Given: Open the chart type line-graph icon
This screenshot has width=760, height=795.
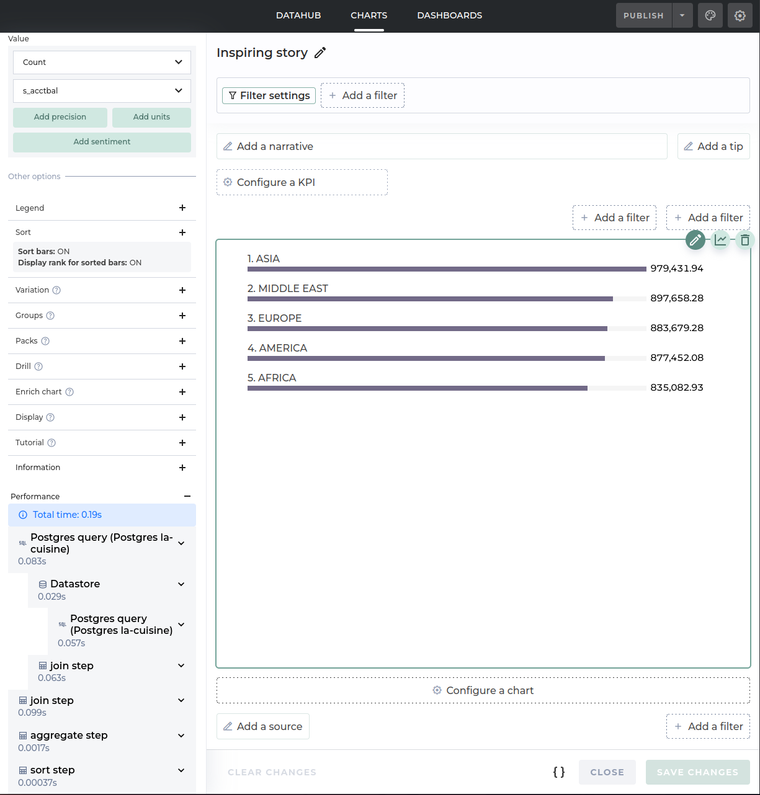Looking at the screenshot, I should [720, 240].
